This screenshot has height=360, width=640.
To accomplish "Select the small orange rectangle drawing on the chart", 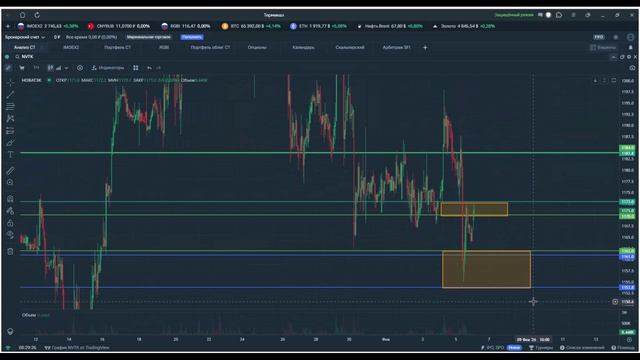I will 474,209.
